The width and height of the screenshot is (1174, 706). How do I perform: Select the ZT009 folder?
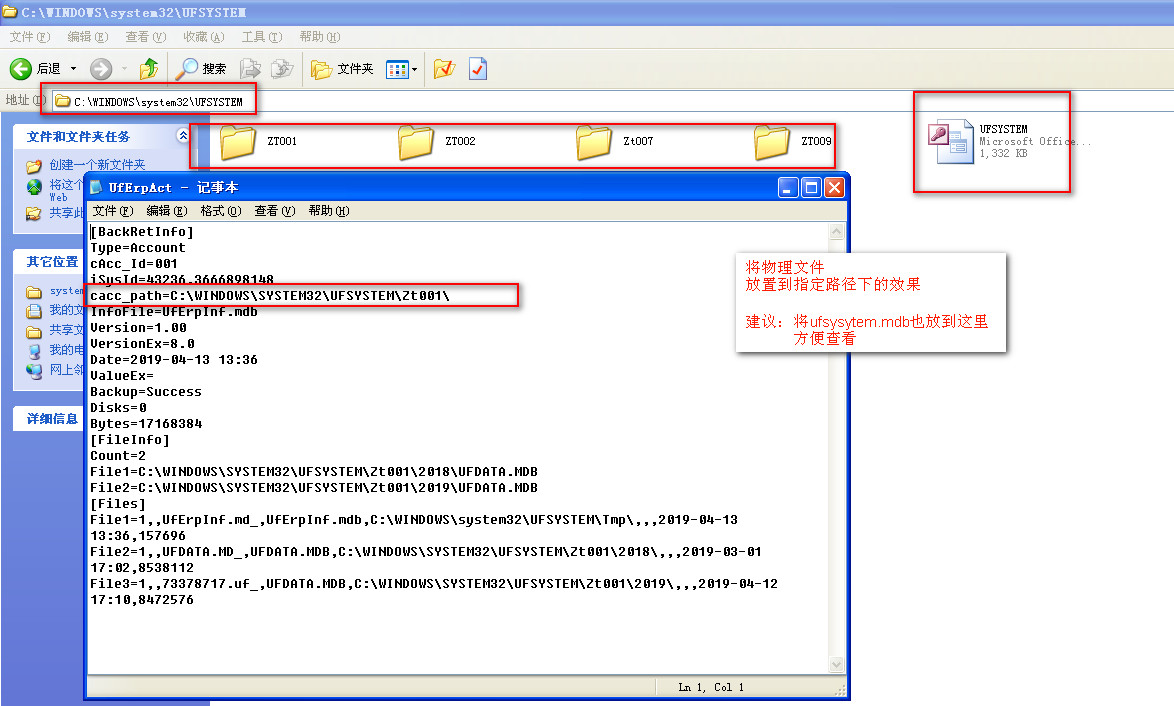tap(772, 142)
